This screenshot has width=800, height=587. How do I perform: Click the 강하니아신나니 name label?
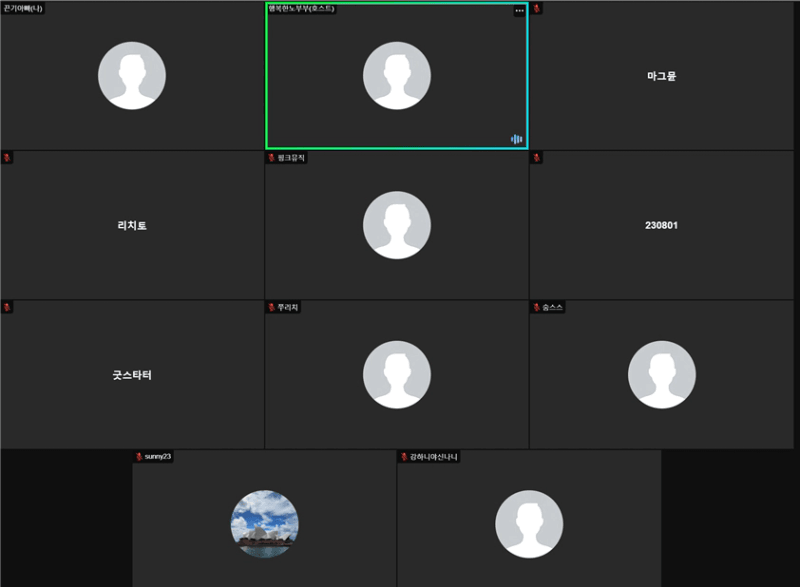(x=434, y=456)
